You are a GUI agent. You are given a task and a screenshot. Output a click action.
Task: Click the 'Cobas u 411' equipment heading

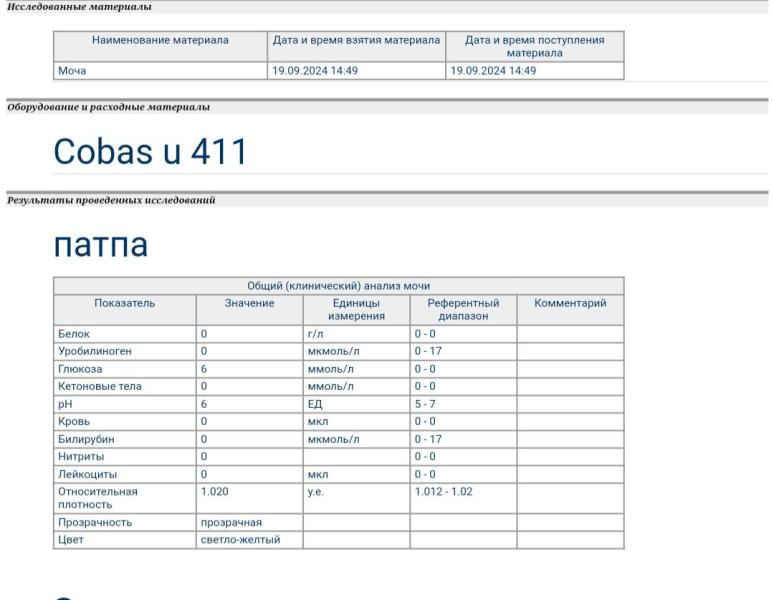click(x=149, y=152)
